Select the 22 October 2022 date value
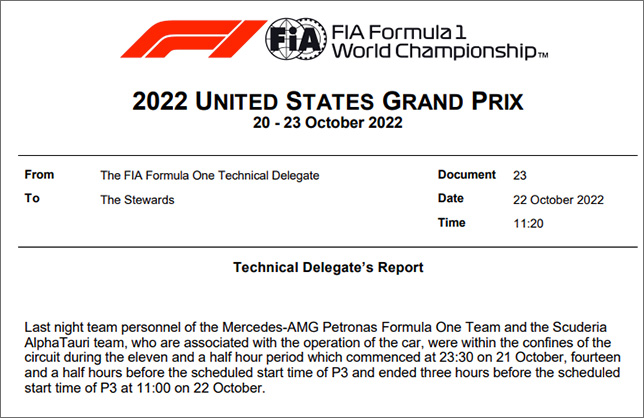The height and width of the screenshot is (418, 644). pos(558,200)
